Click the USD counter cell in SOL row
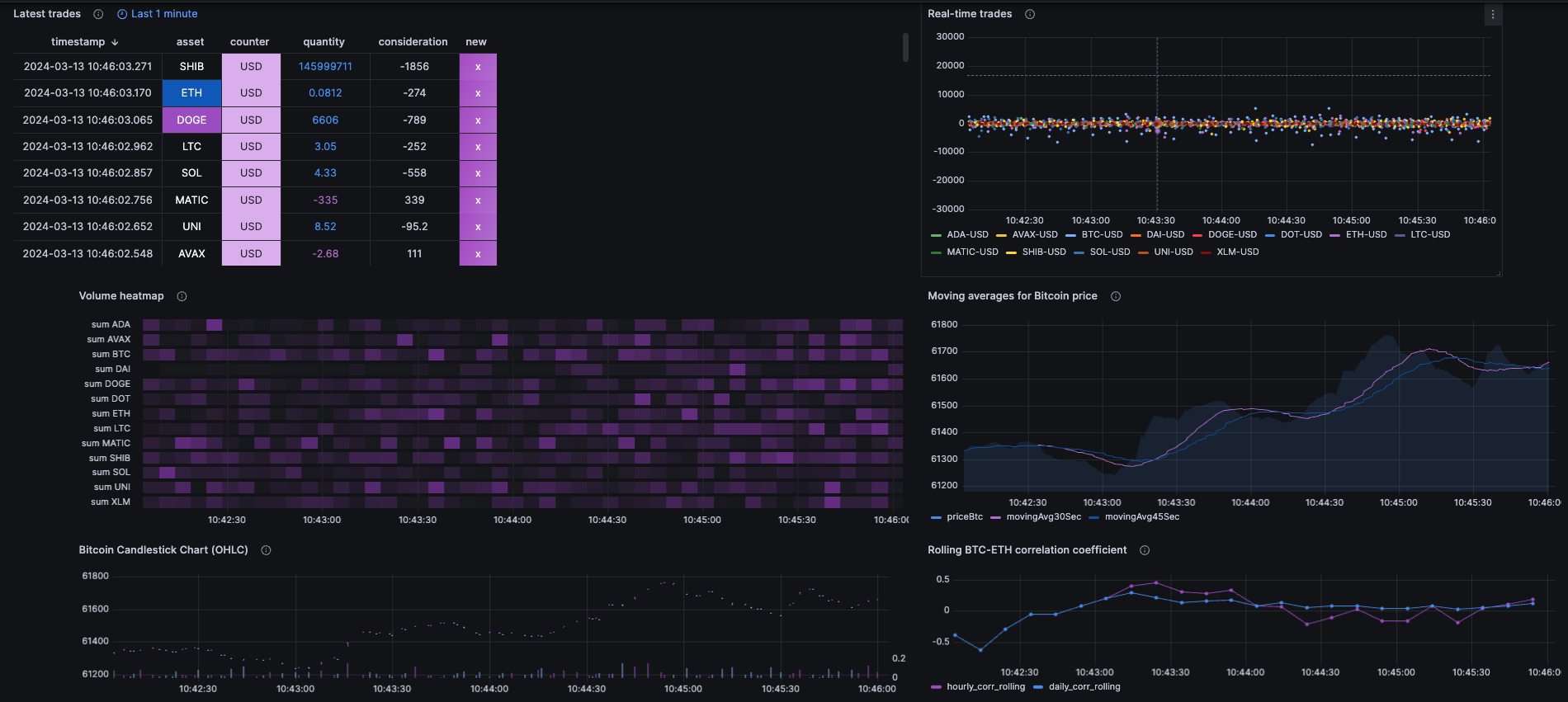The image size is (1568, 702). (x=251, y=173)
